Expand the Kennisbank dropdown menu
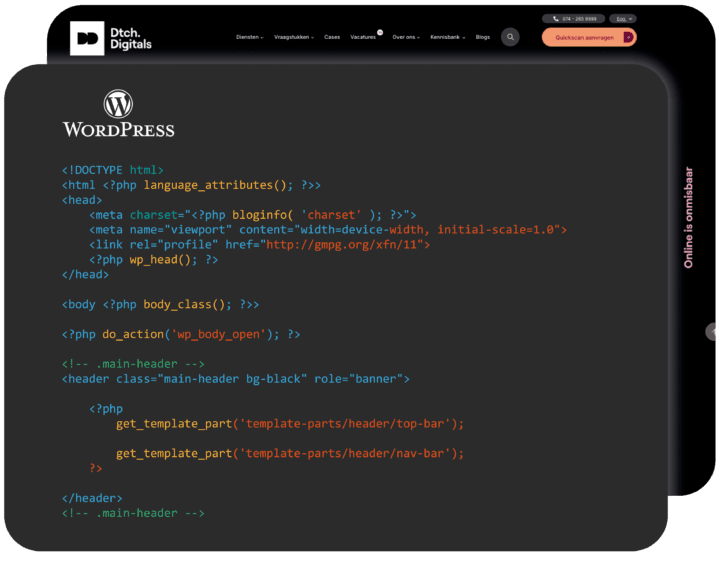This screenshot has height=581, width=720. tap(448, 37)
